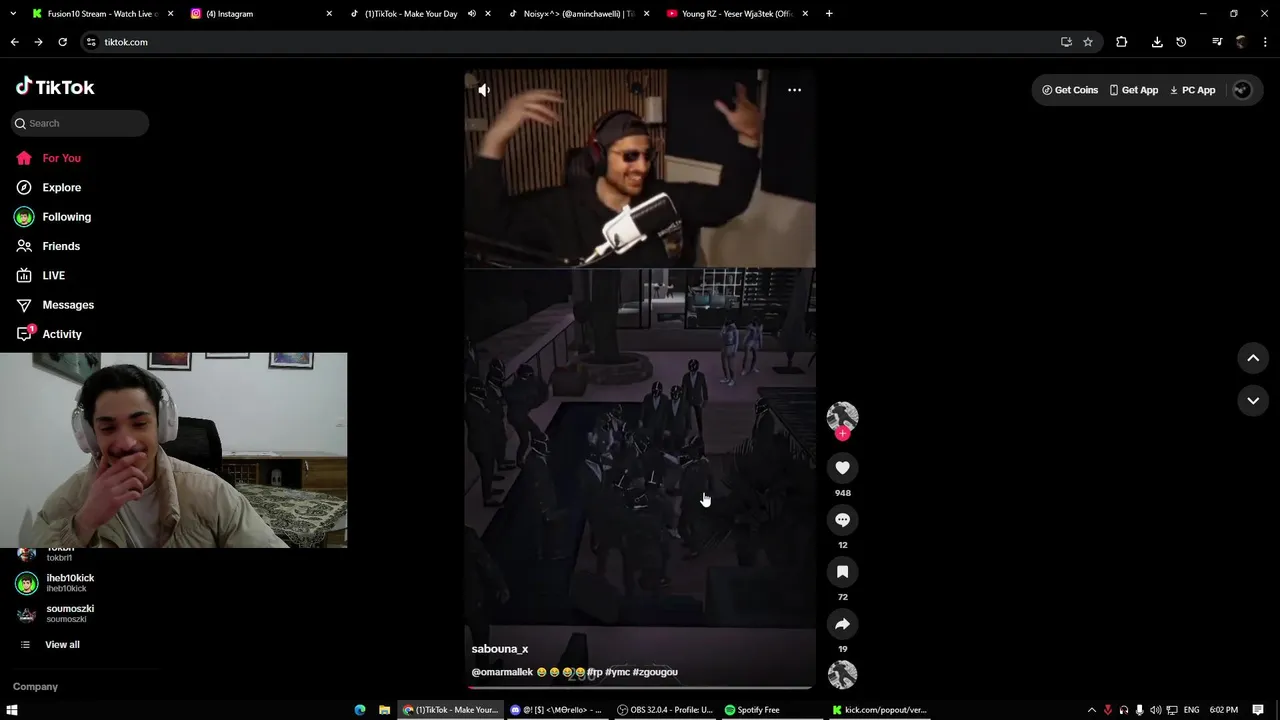Screen dimensions: 1280x720
Task: Follow the creator with the red plus badge
Action: tap(842, 434)
